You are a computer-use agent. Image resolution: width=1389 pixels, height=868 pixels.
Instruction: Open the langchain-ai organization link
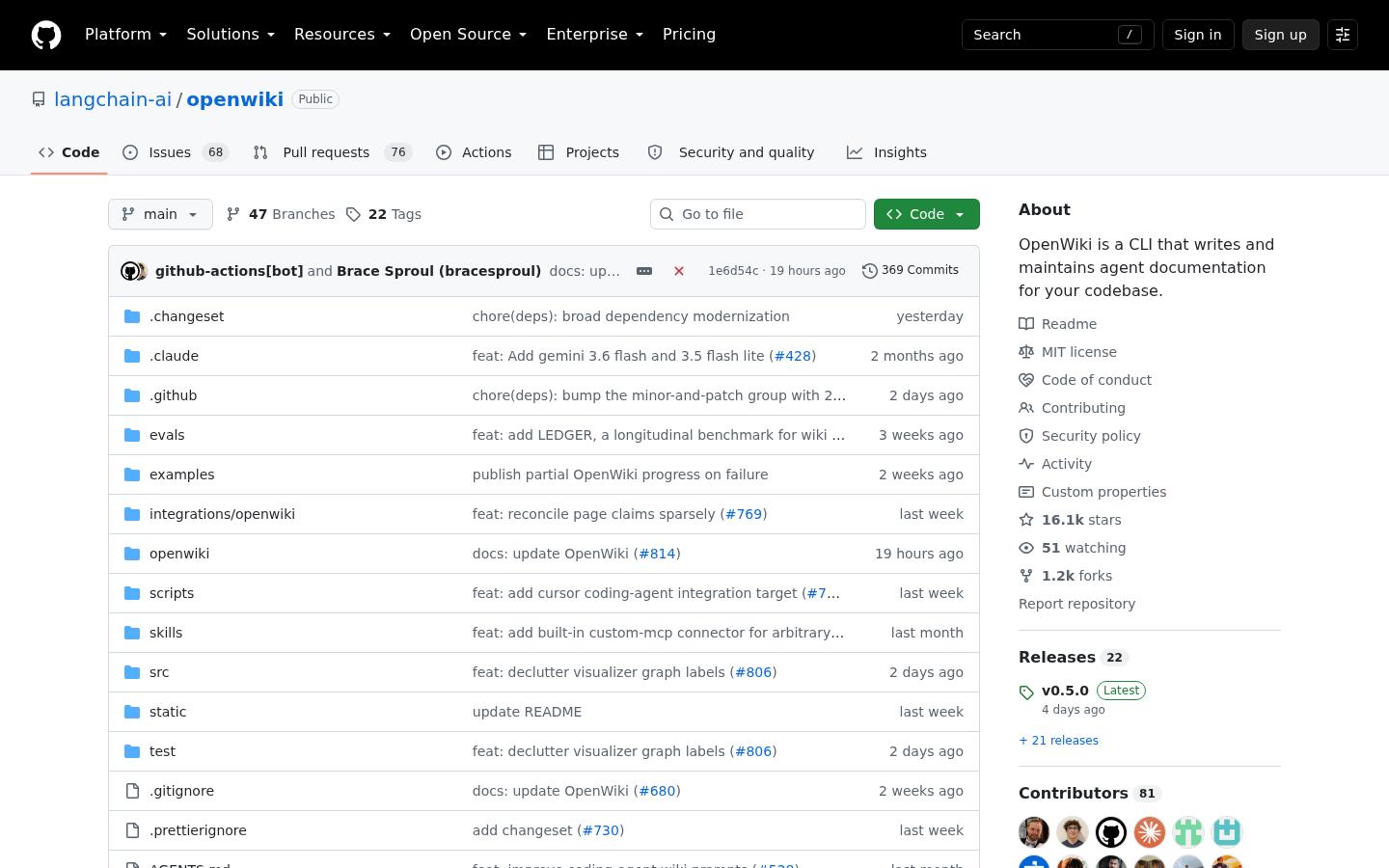[113, 99]
